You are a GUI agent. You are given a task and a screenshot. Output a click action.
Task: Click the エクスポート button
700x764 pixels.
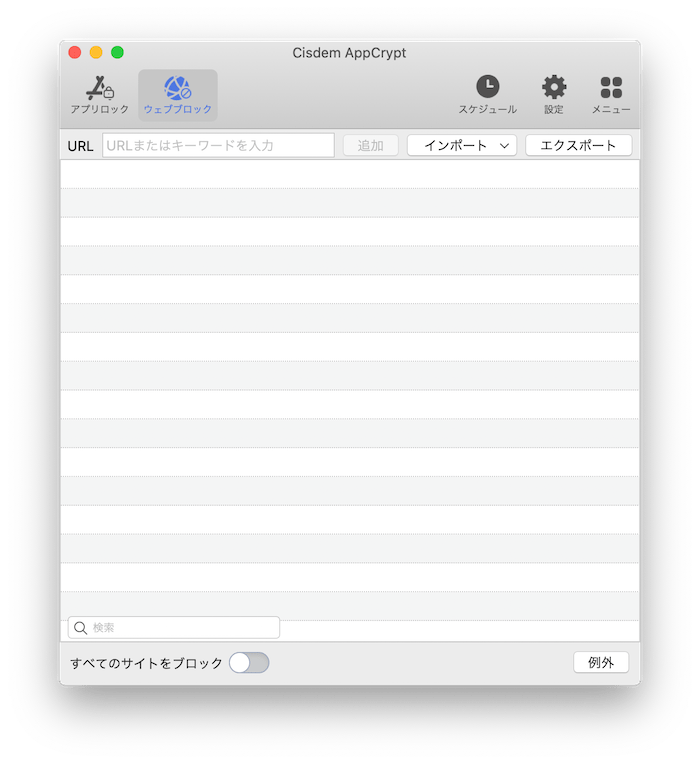(x=579, y=145)
